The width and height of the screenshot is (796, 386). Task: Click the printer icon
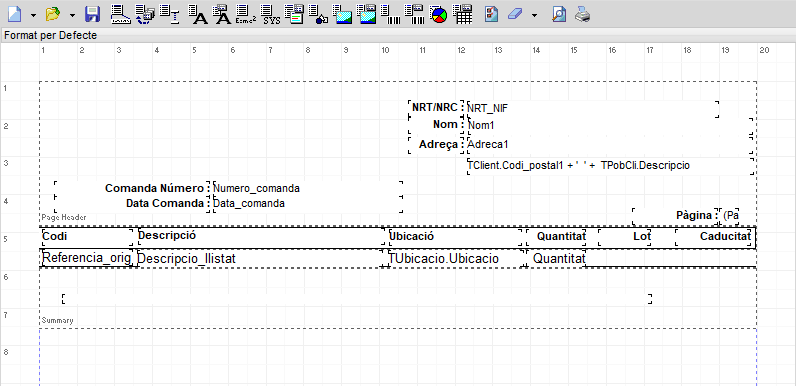pyautogui.click(x=582, y=14)
